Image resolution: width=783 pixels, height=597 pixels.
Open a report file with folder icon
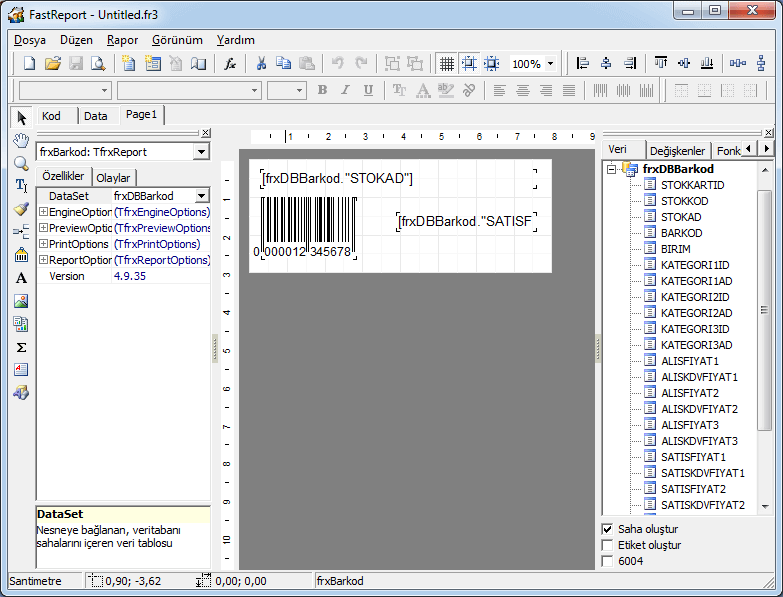[53, 63]
